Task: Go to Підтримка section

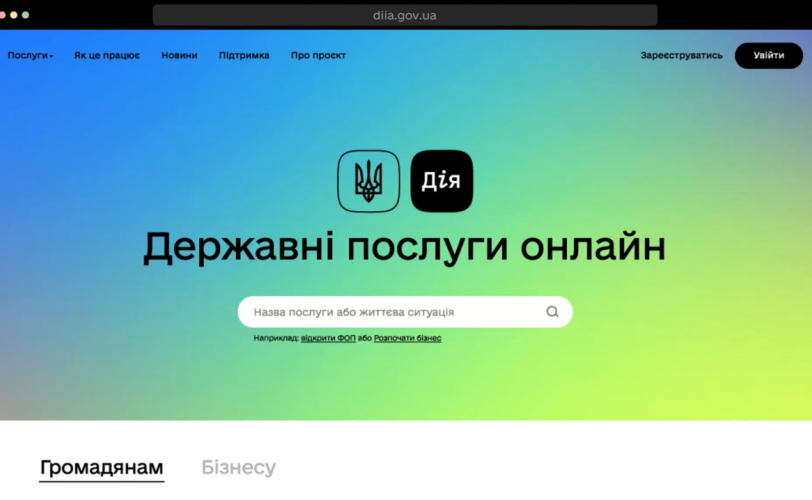Action: pos(244,55)
